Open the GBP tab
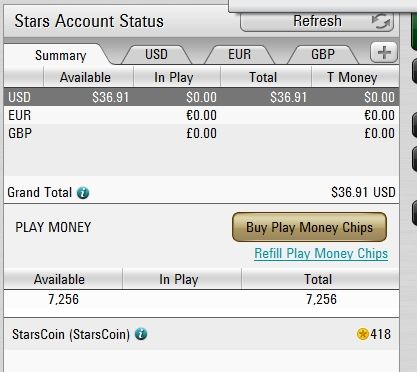 pos(323,55)
